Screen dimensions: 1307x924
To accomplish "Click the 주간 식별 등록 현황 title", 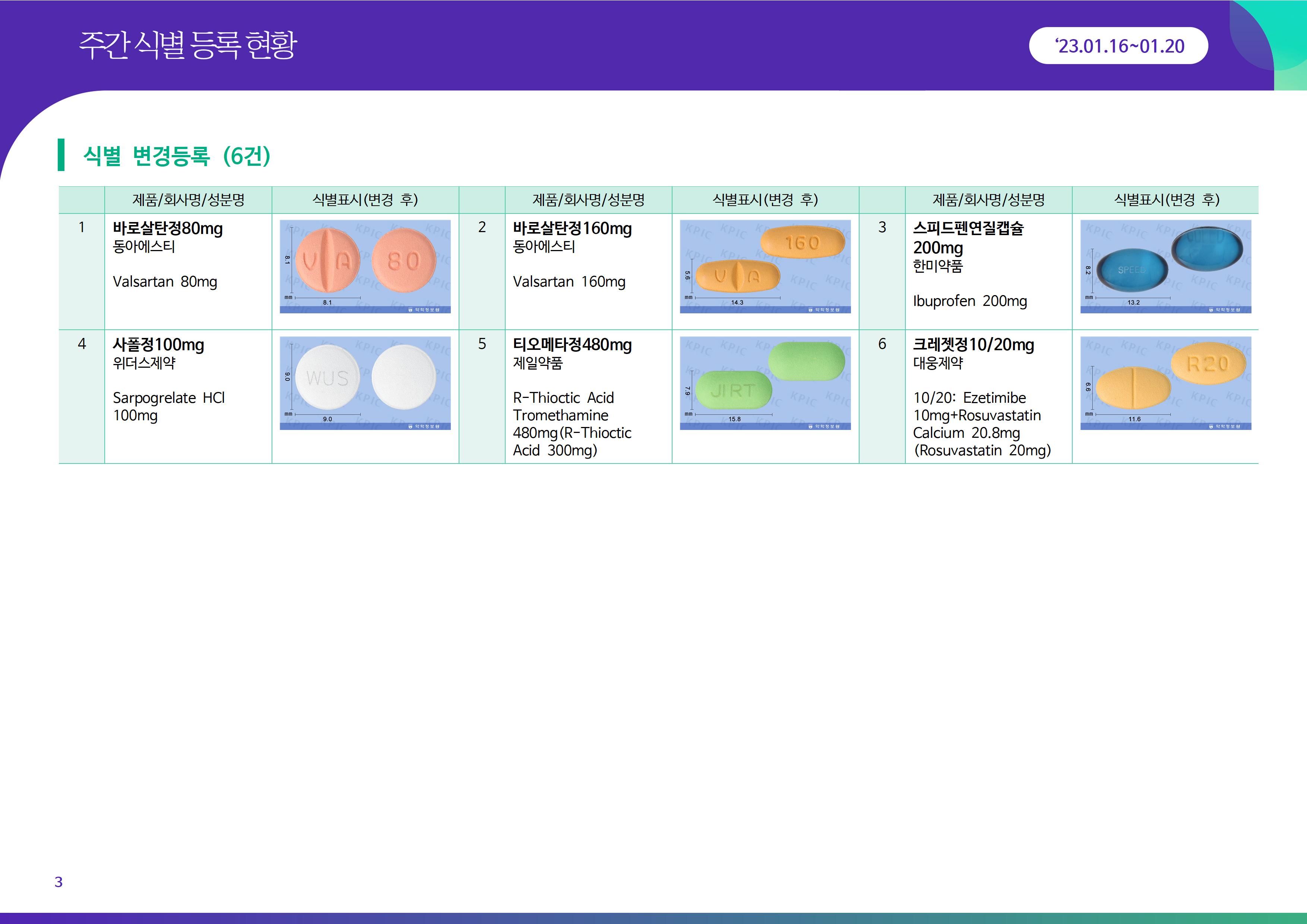I will click(188, 45).
